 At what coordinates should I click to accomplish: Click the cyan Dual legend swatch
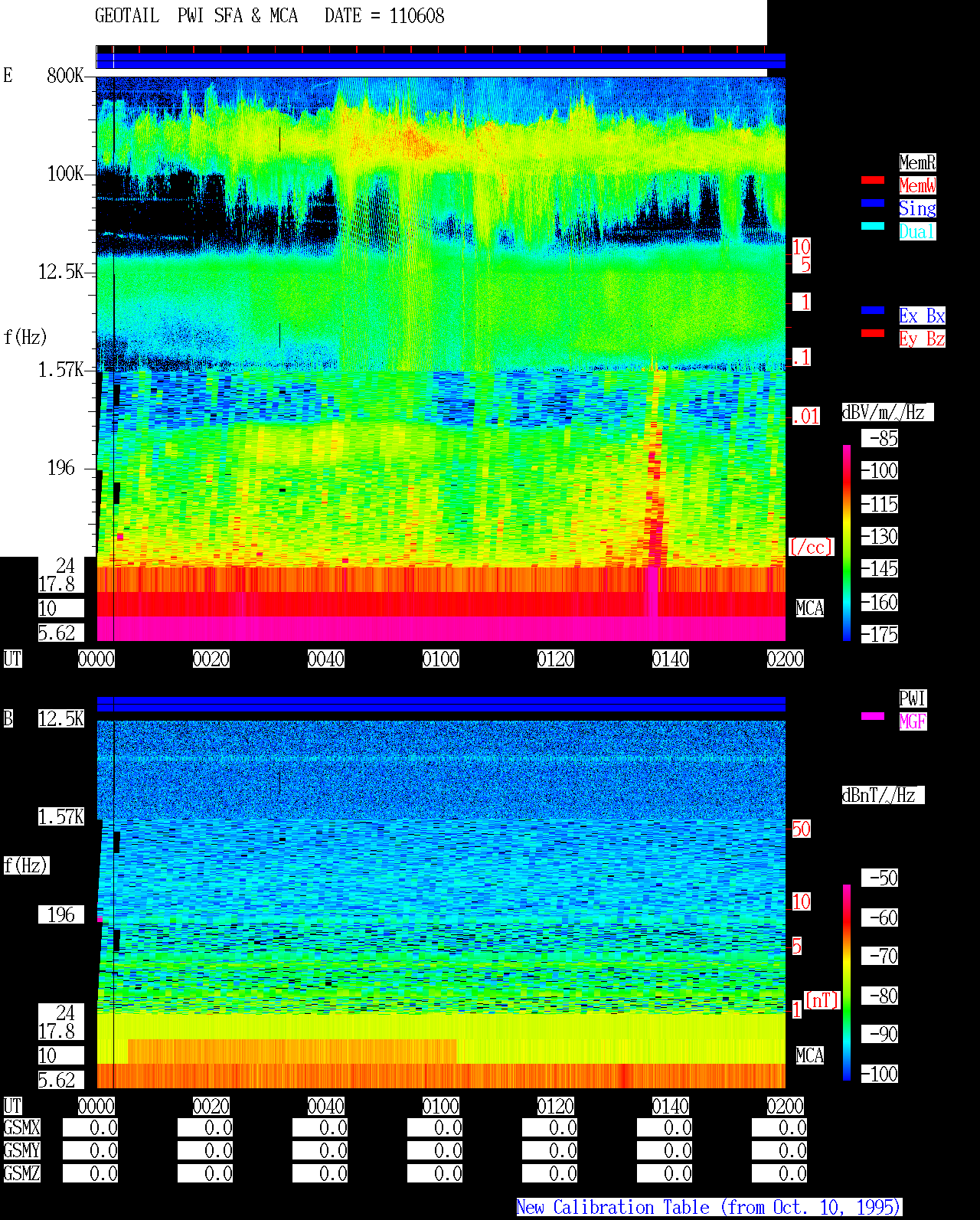873,226
